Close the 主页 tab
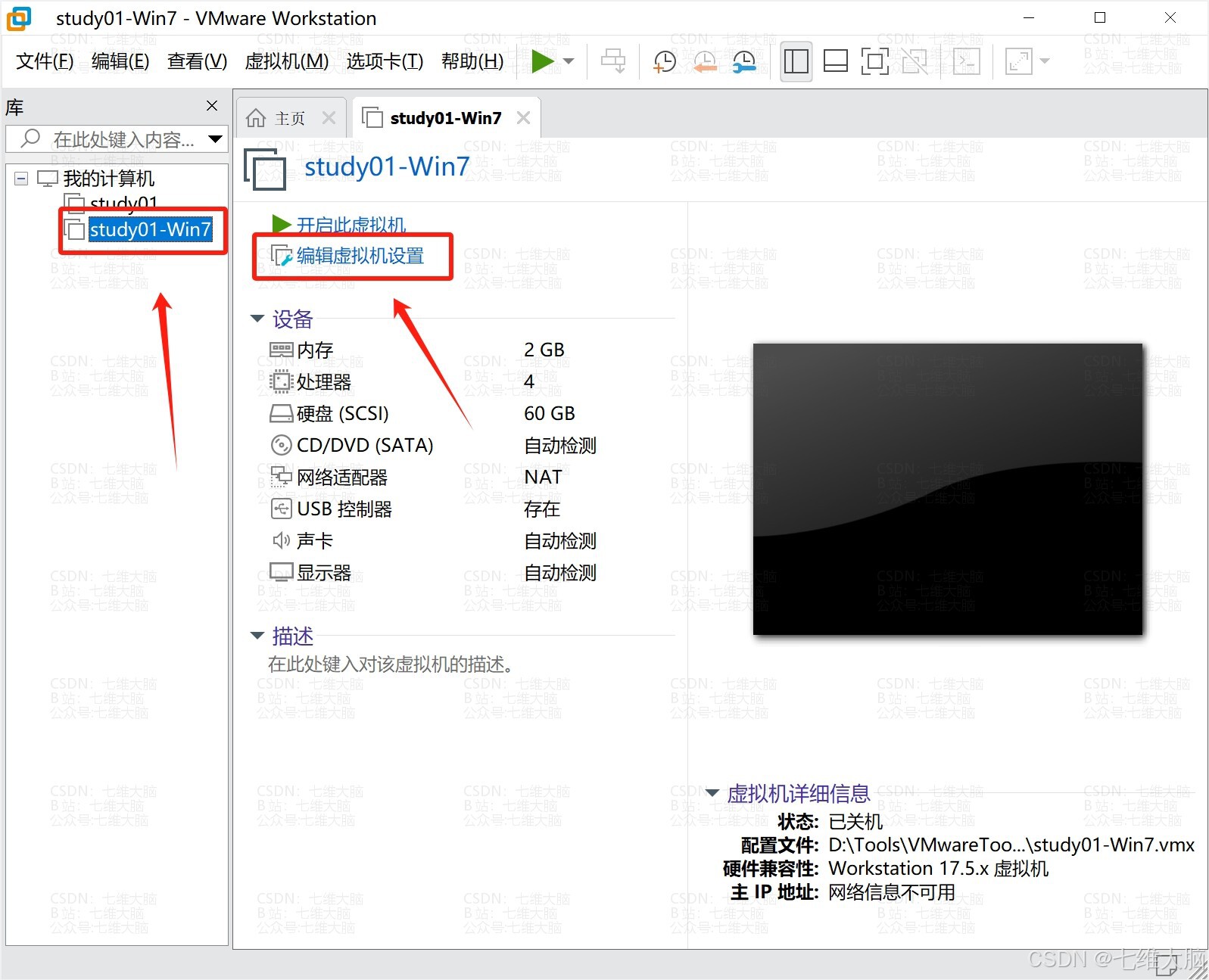Viewport: 1209px width, 980px height. click(329, 118)
